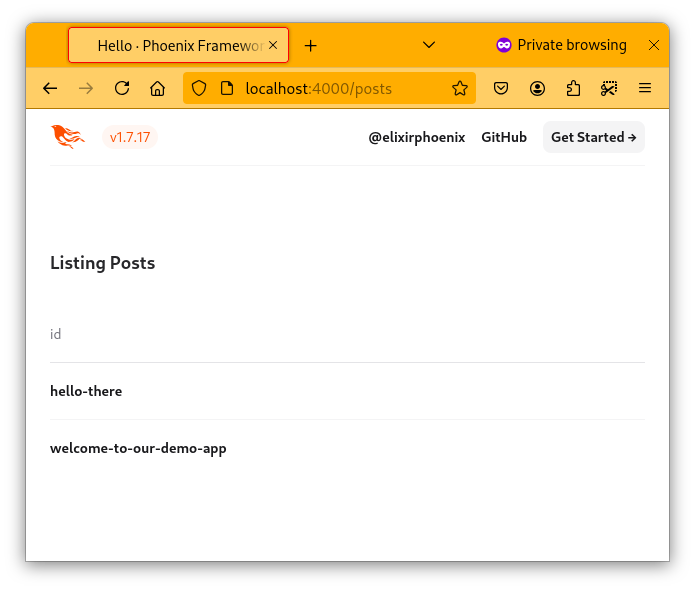Reload the current page
This screenshot has width=695, height=590.
(x=122, y=88)
